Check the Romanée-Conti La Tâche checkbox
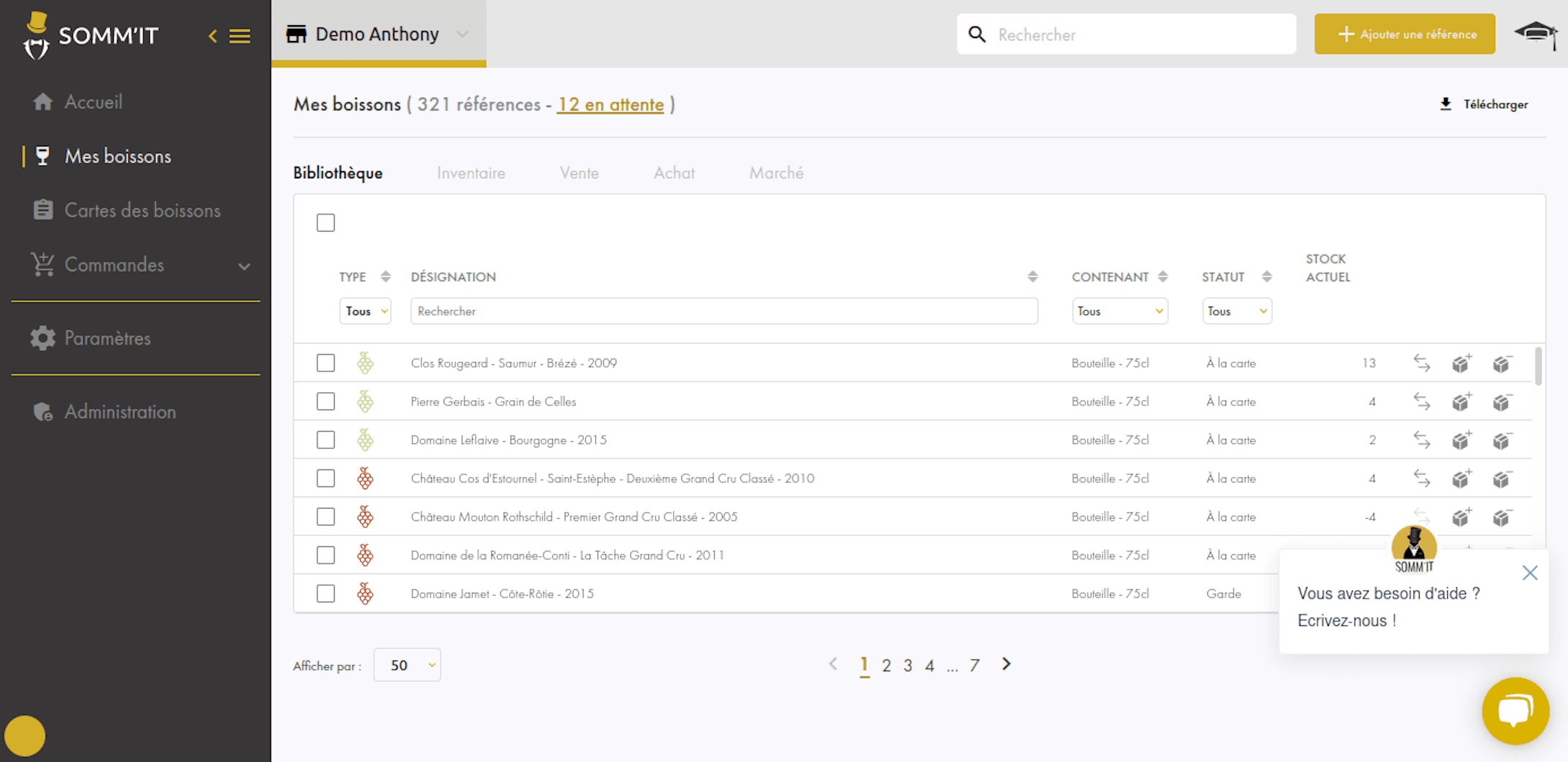Screen dimensions: 1568x762 [325, 555]
